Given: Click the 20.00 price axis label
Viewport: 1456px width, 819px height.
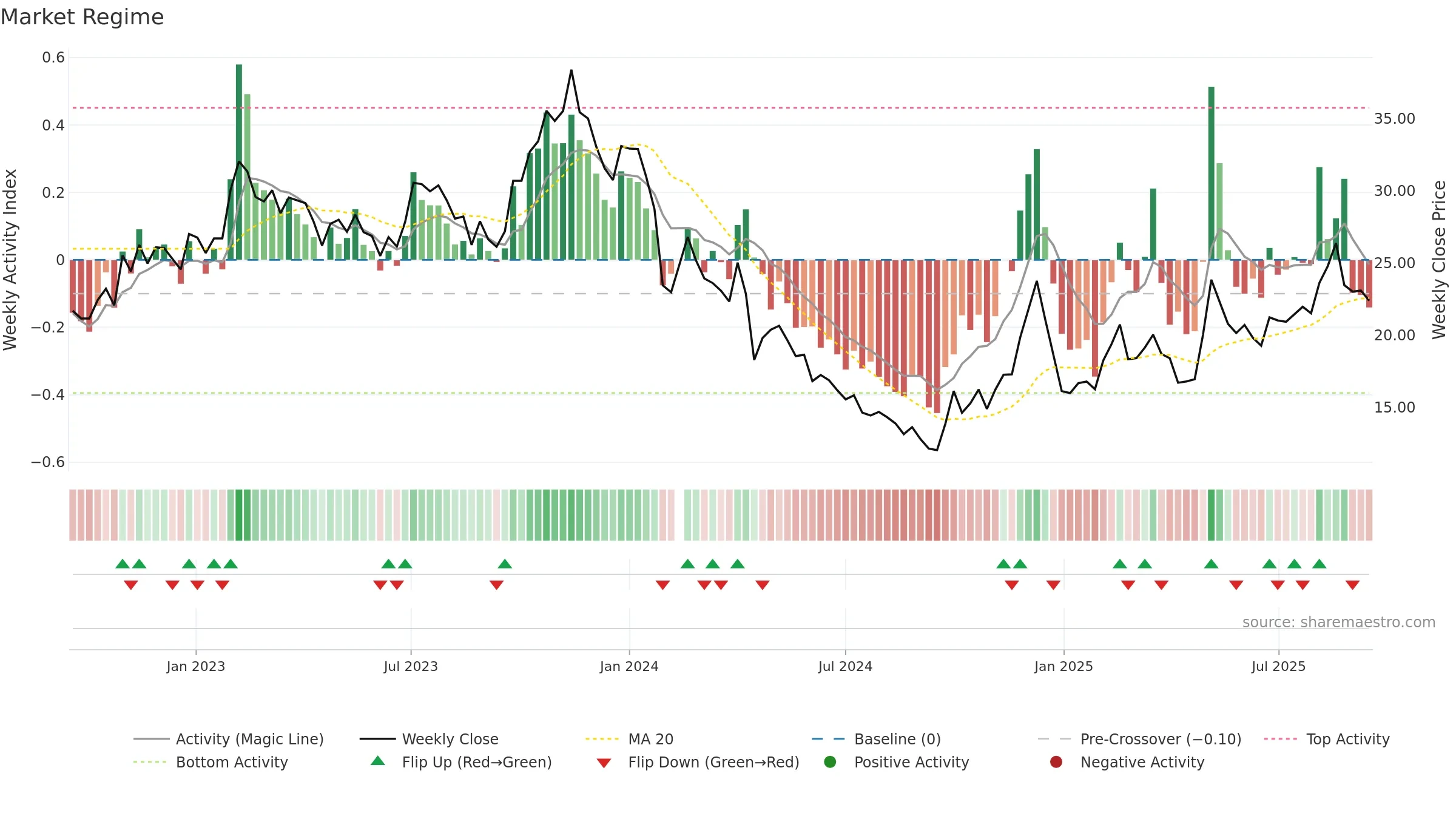Looking at the screenshot, I should [x=1394, y=335].
